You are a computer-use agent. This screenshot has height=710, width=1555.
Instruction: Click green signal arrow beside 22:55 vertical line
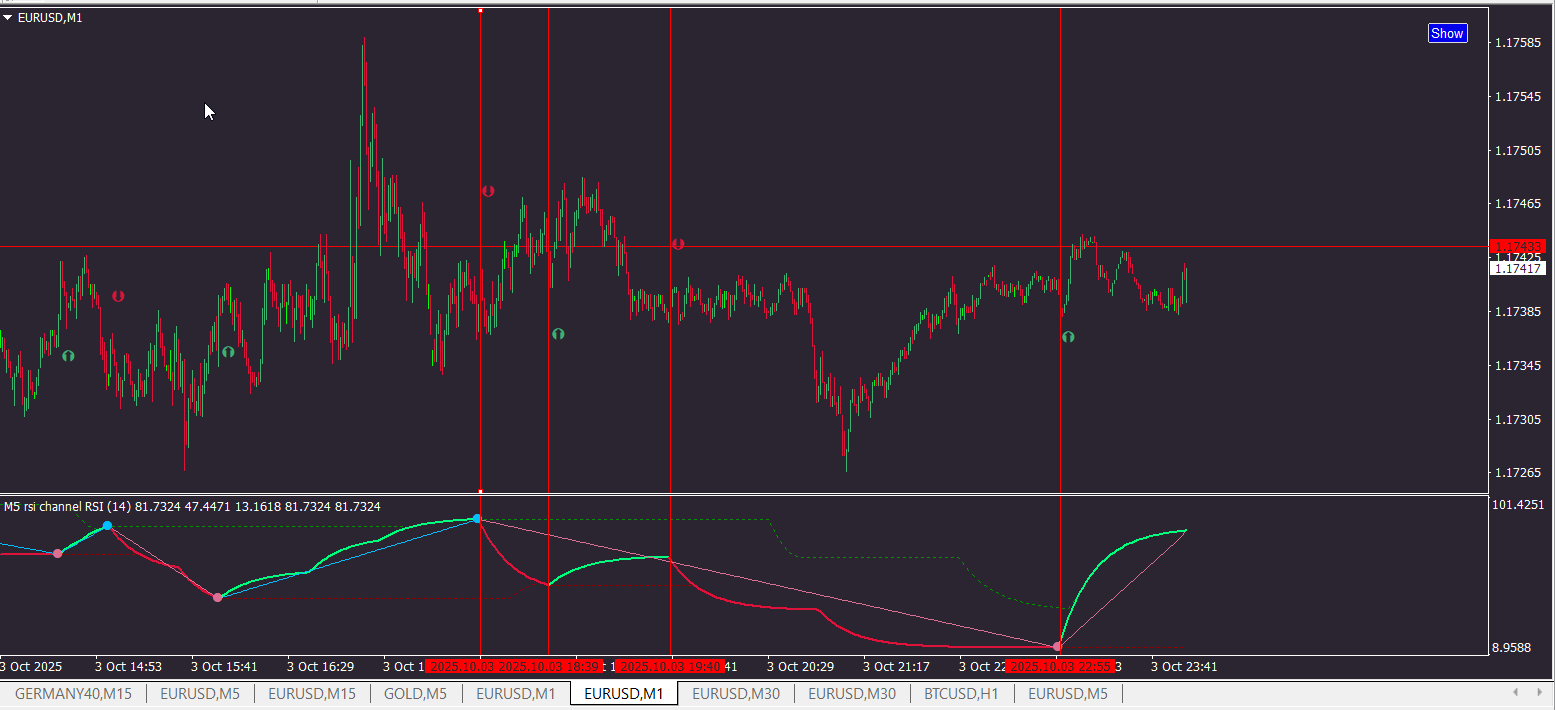point(1068,337)
